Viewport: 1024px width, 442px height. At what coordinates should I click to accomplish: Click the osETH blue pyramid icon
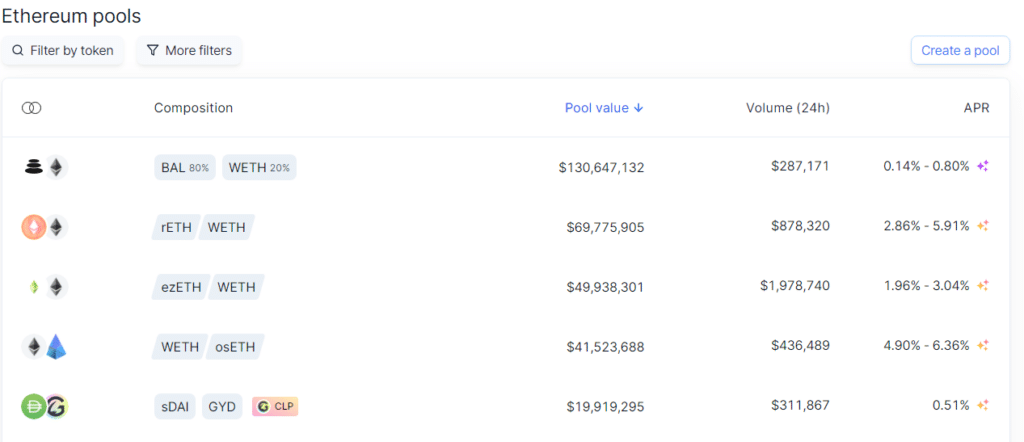coord(57,347)
